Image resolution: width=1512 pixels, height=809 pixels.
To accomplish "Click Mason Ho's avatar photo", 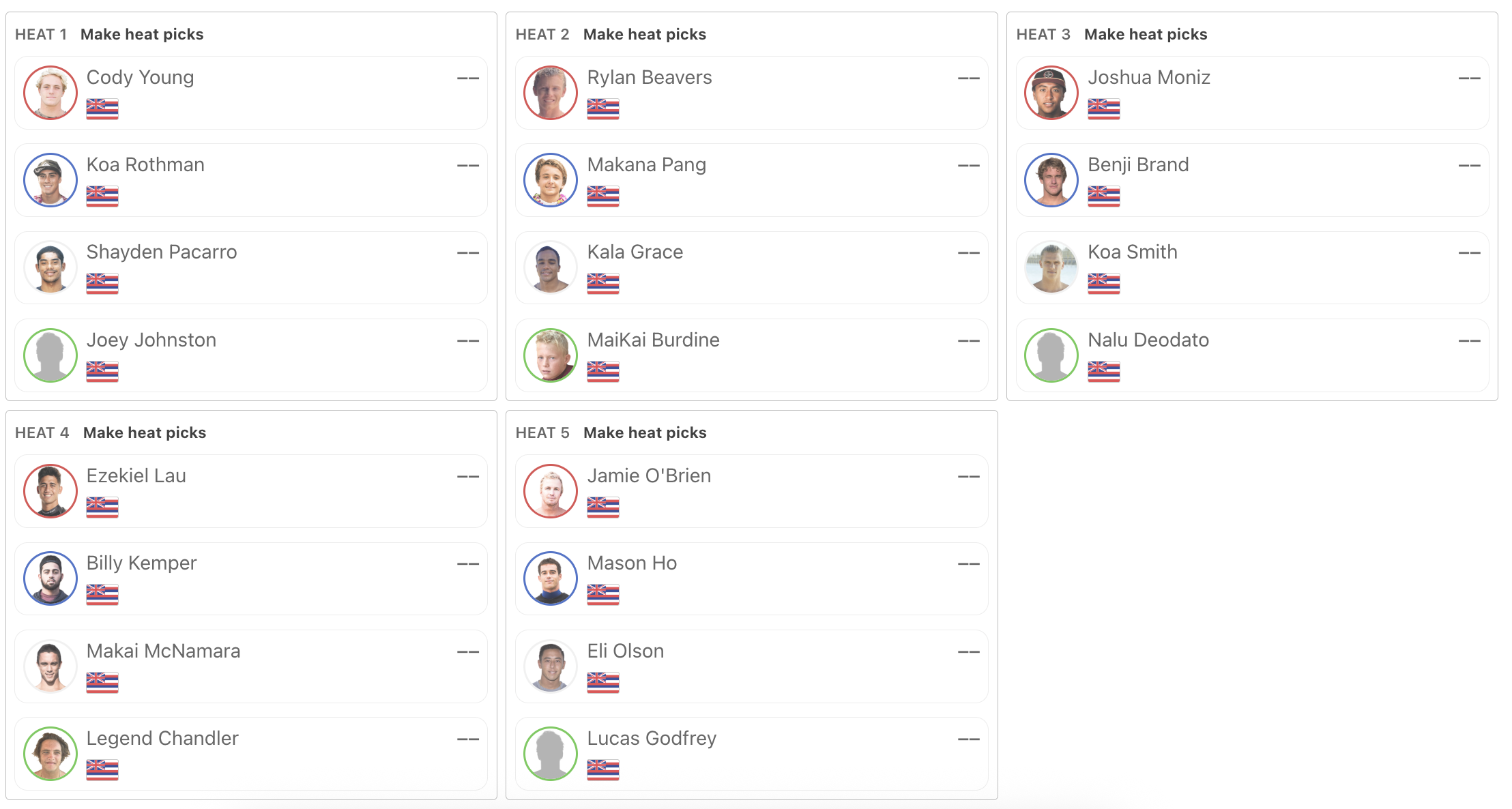I will click(551, 578).
